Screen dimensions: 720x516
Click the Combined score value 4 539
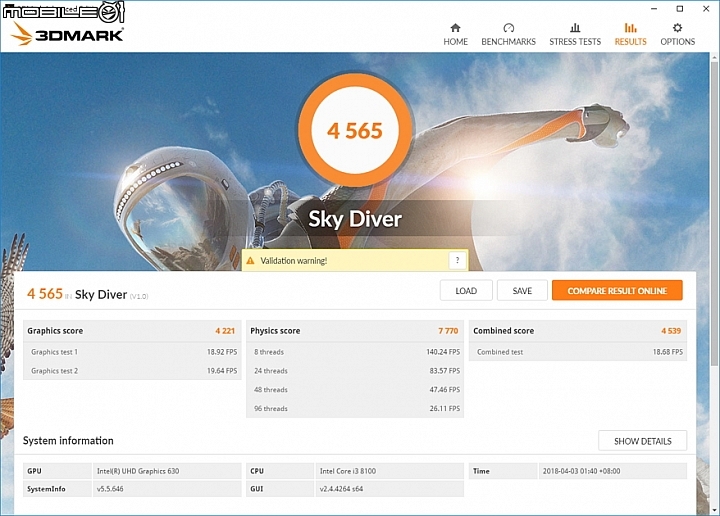coord(671,331)
